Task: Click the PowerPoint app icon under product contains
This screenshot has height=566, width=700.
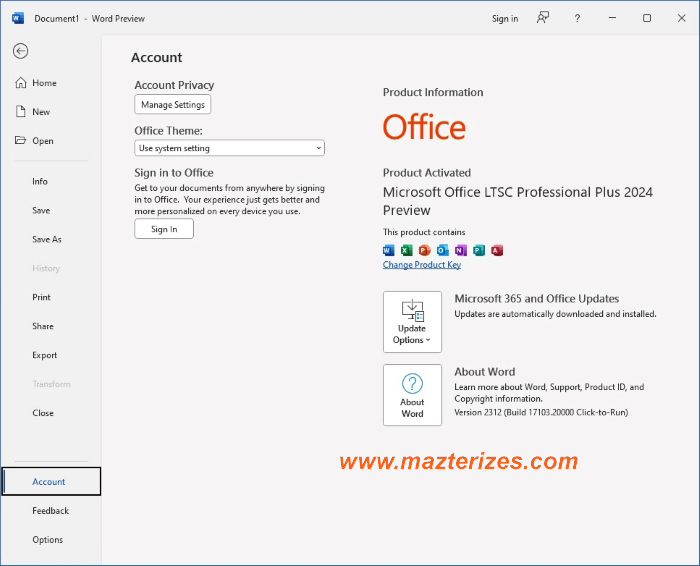Action: click(x=425, y=250)
